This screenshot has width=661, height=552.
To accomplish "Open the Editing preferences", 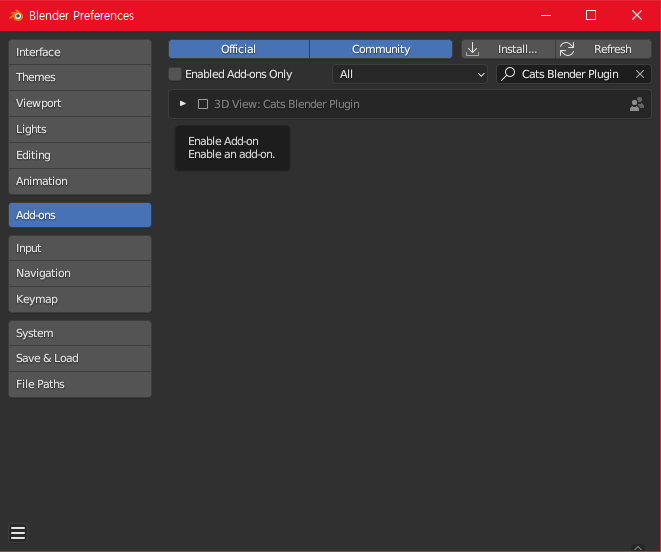I will 80,155.
